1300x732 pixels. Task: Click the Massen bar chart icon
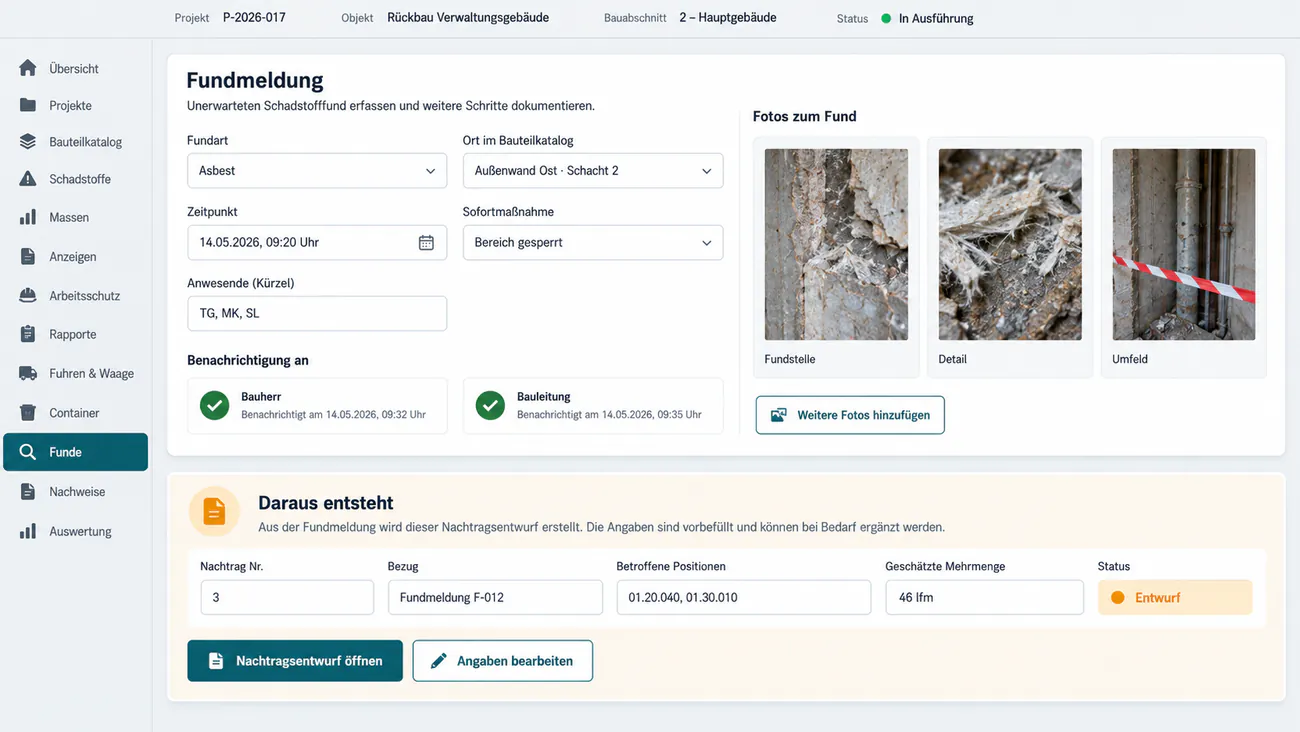pyautogui.click(x=28, y=217)
